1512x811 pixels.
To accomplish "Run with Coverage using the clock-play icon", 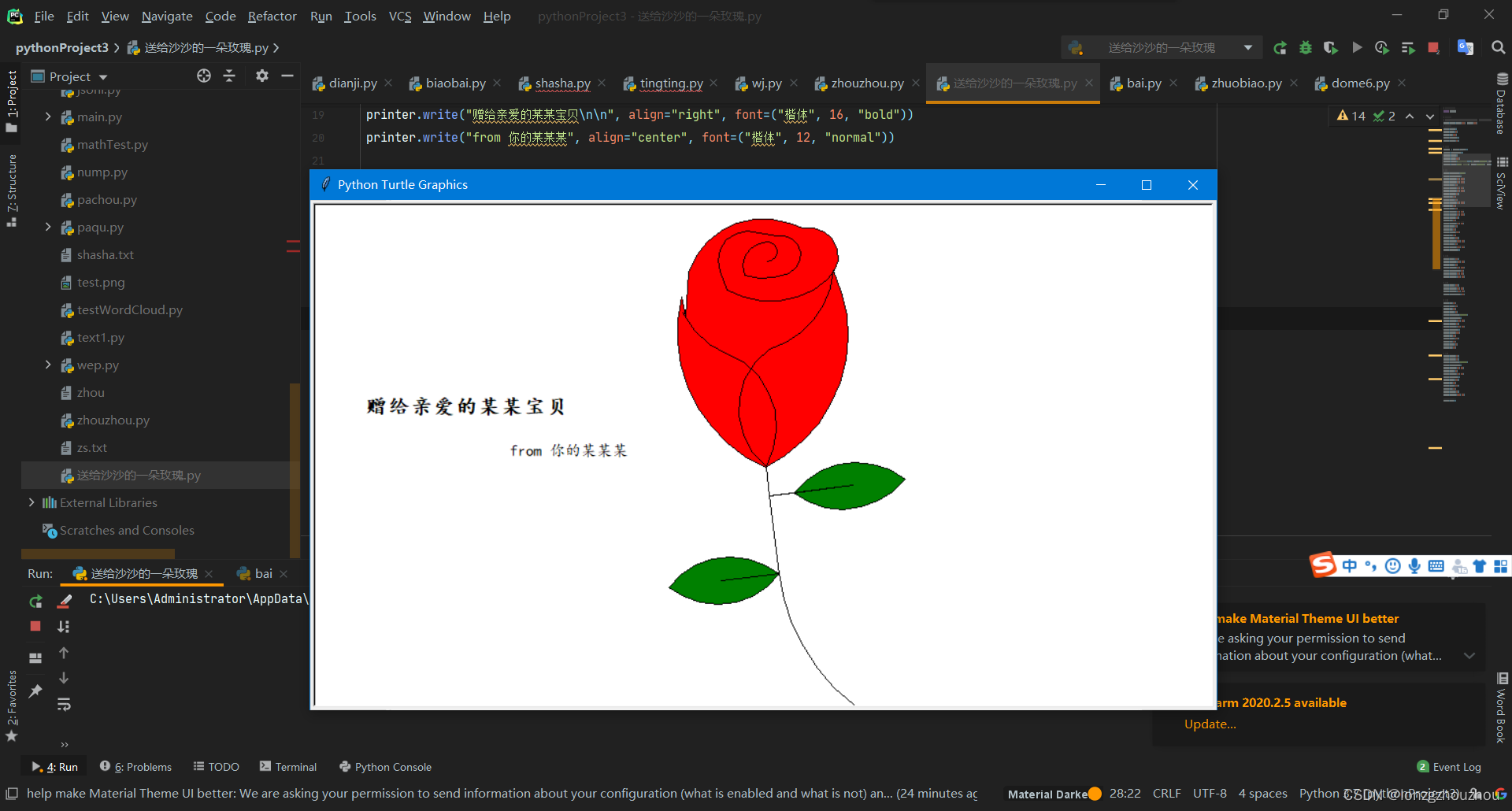I will [x=1380, y=47].
